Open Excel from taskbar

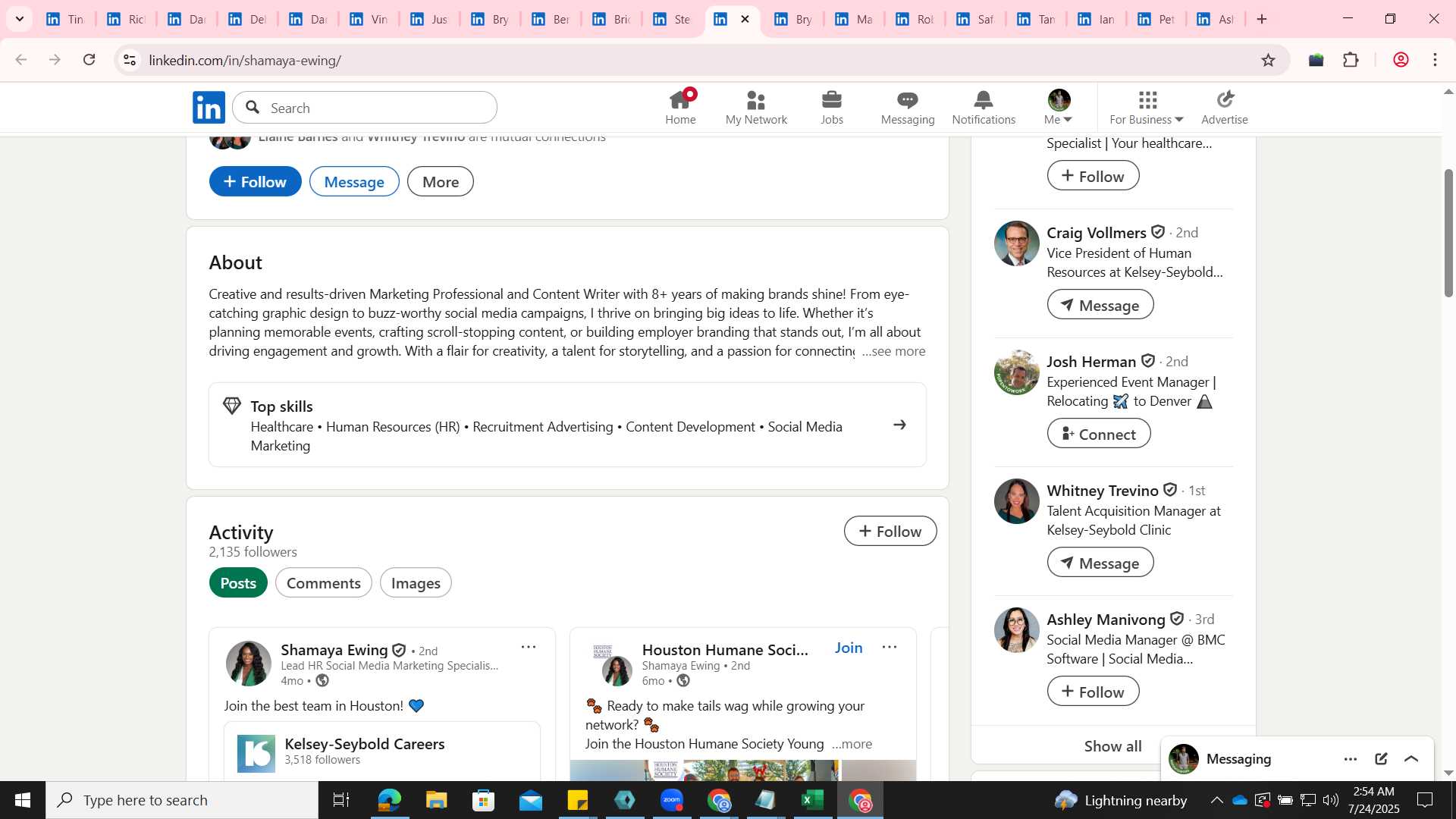(x=813, y=800)
